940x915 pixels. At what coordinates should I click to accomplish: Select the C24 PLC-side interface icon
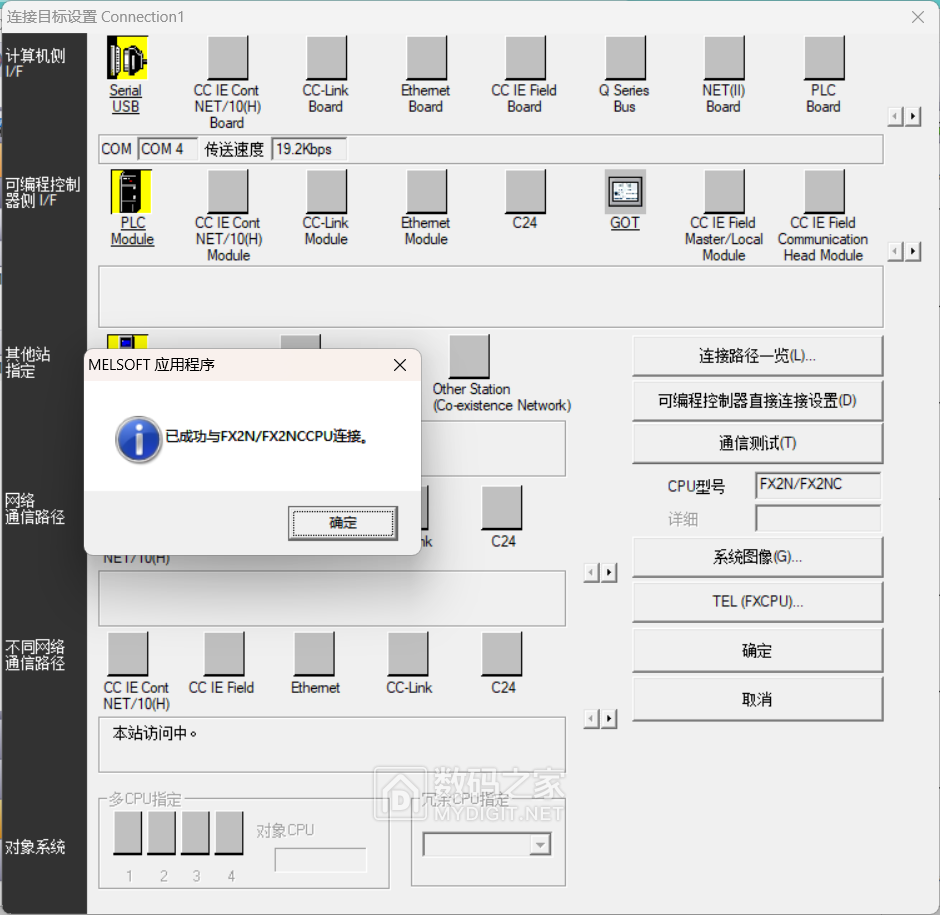(x=525, y=191)
